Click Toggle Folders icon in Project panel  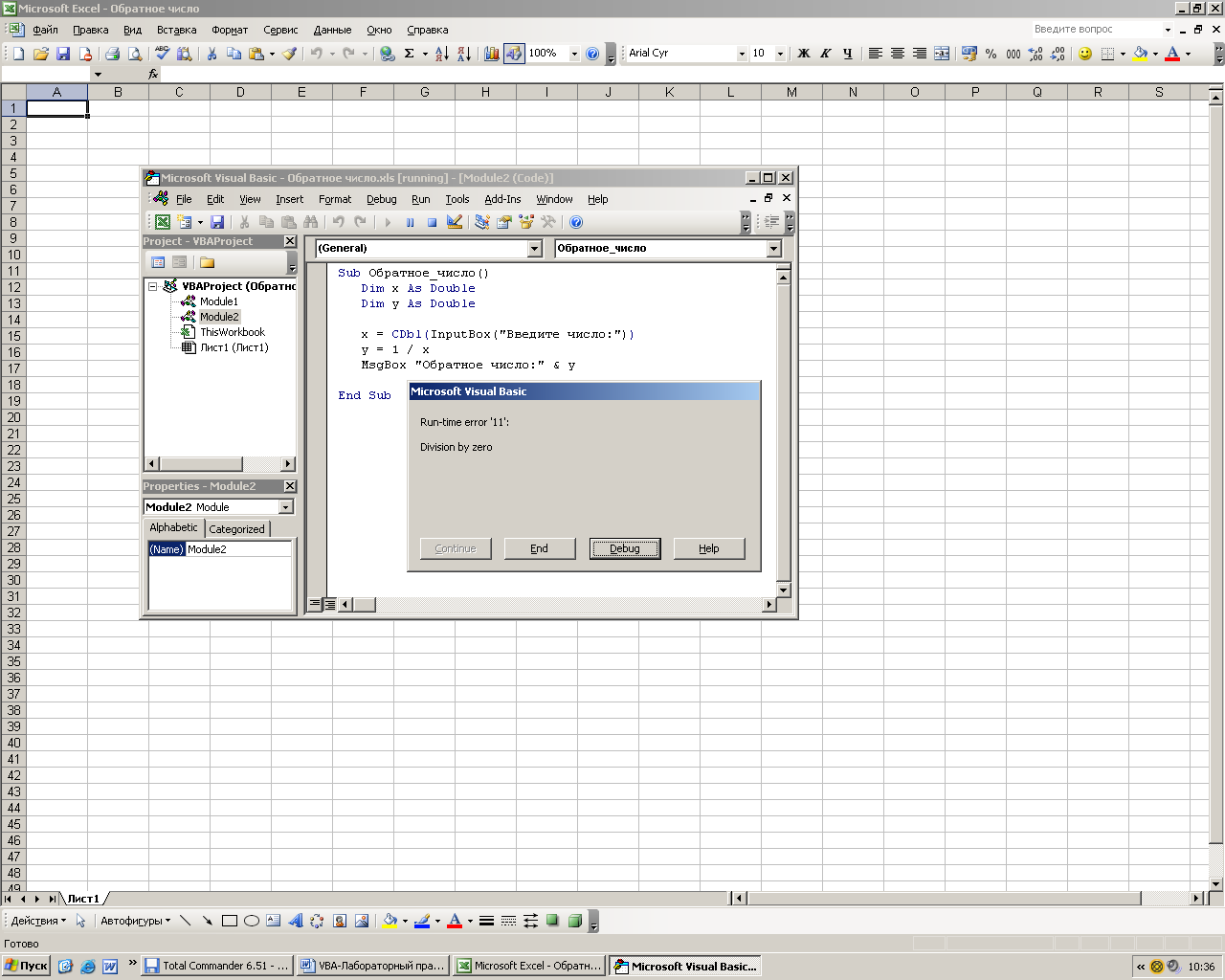(207, 262)
